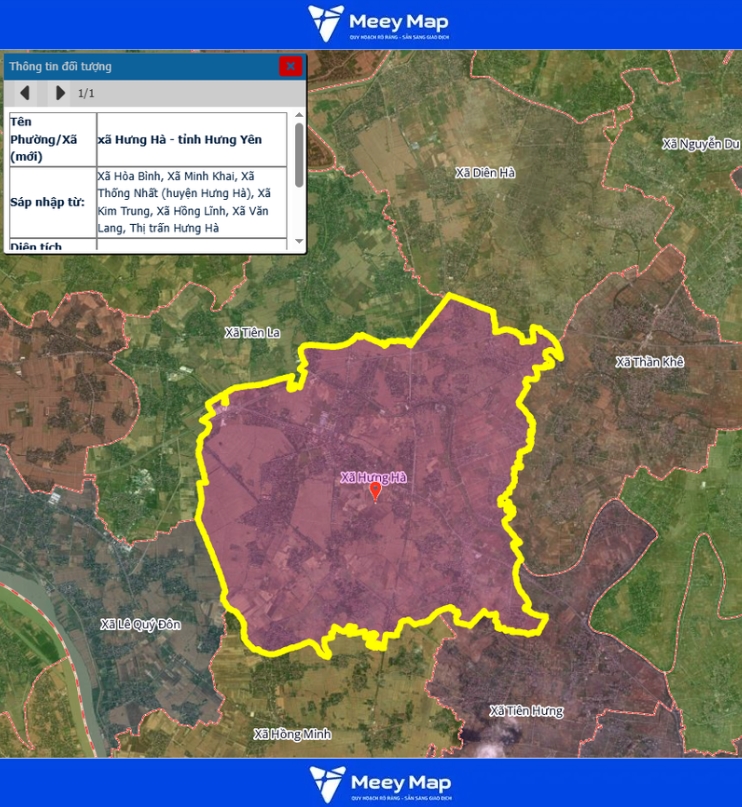742x807 pixels.
Task: Select the Xã Hồng Minh region label
Action: point(291,734)
